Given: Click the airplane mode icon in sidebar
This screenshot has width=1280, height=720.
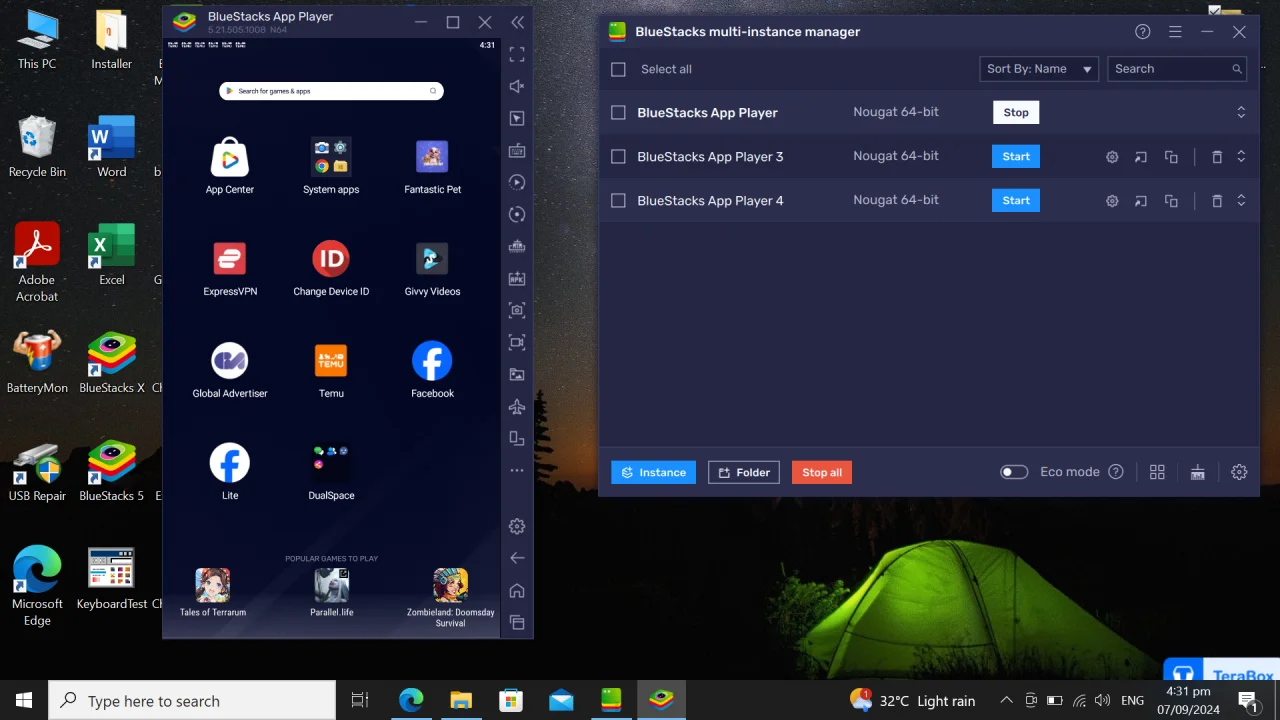Looking at the screenshot, I should pyautogui.click(x=517, y=406).
